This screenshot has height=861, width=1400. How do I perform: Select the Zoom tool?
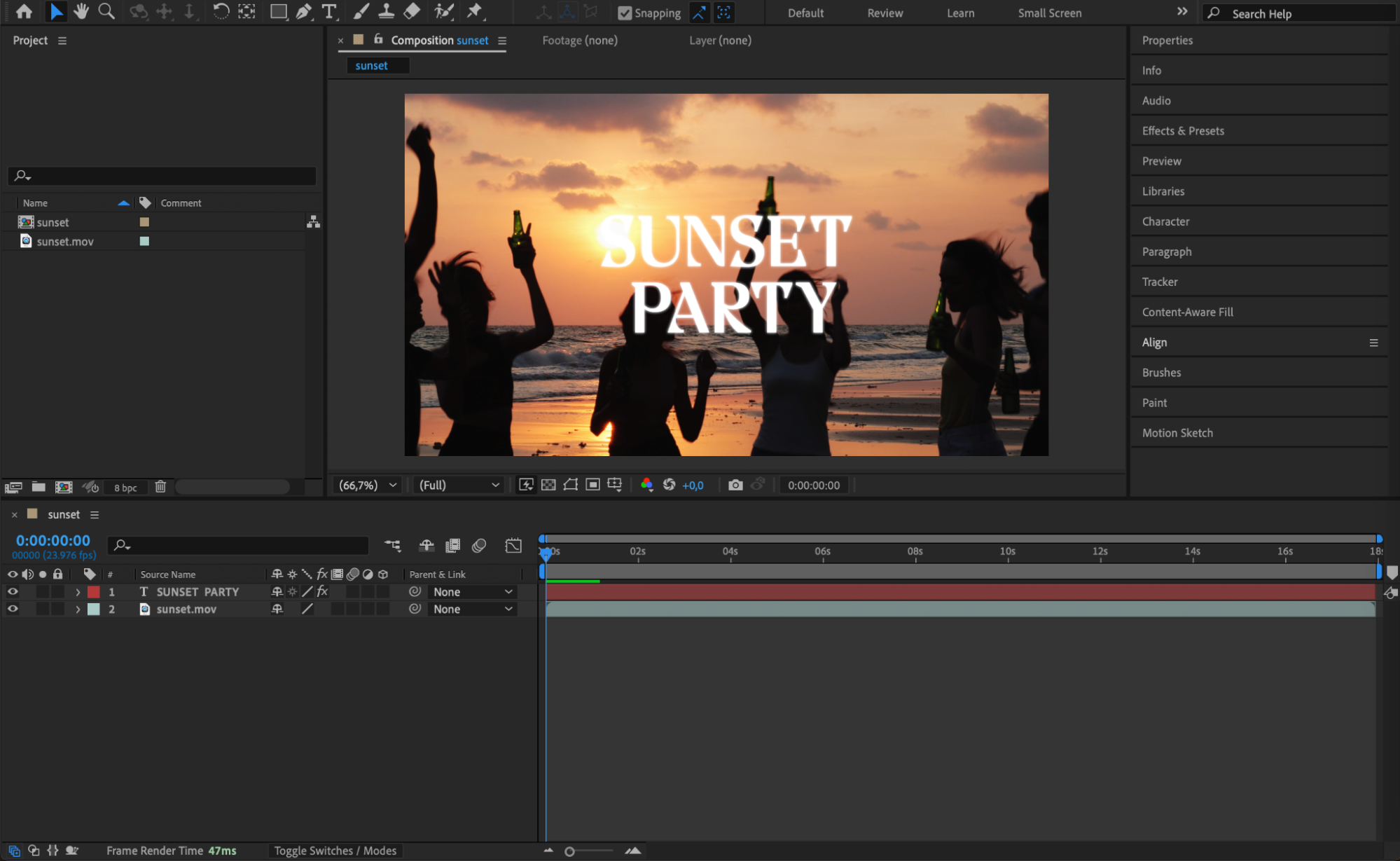click(x=106, y=11)
